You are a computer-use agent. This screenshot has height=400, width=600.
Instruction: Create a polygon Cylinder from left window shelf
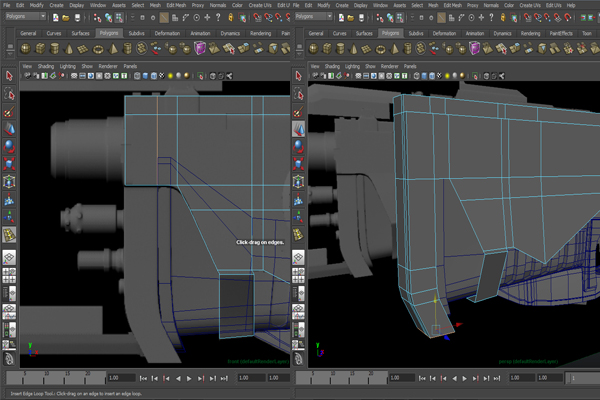point(55,49)
